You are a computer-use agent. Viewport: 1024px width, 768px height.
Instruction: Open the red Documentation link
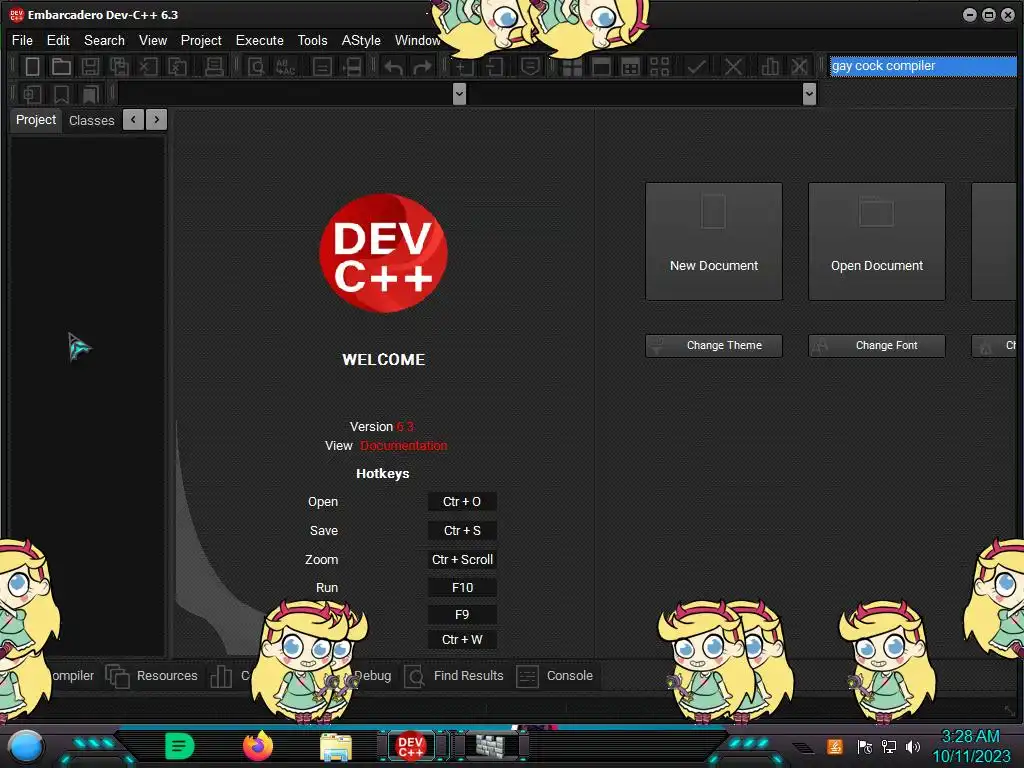(404, 446)
